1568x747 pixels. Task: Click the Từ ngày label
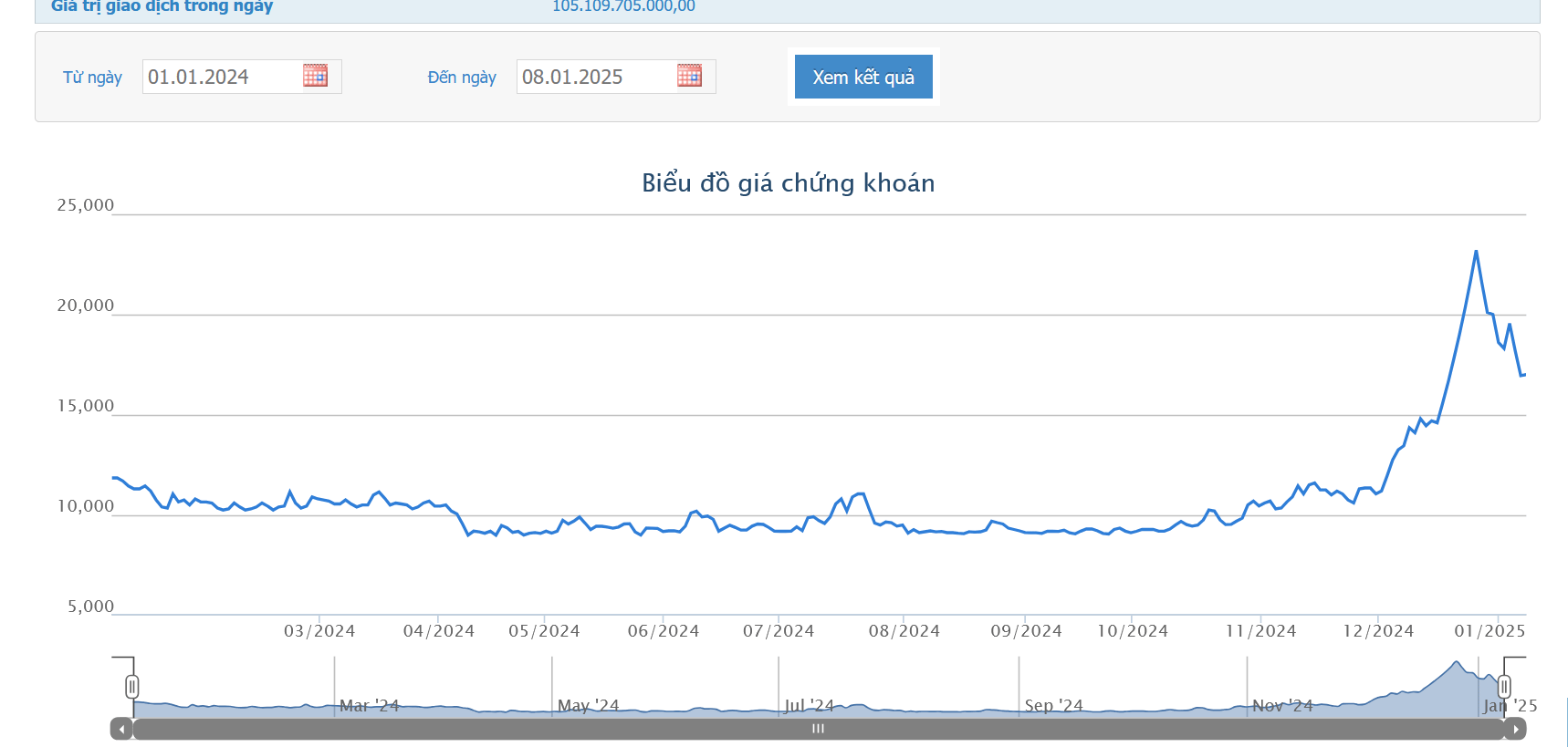[92, 78]
